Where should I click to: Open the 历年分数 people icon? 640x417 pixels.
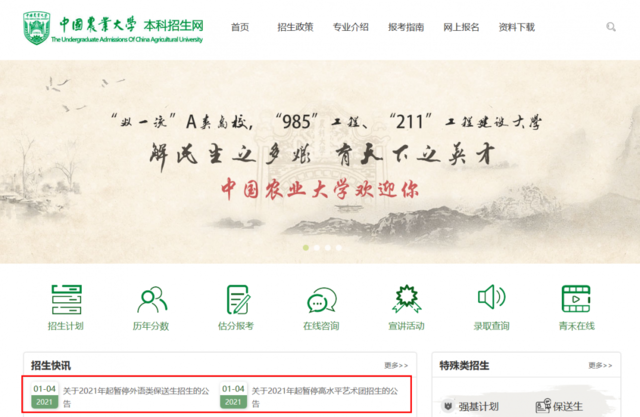(152, 299)
